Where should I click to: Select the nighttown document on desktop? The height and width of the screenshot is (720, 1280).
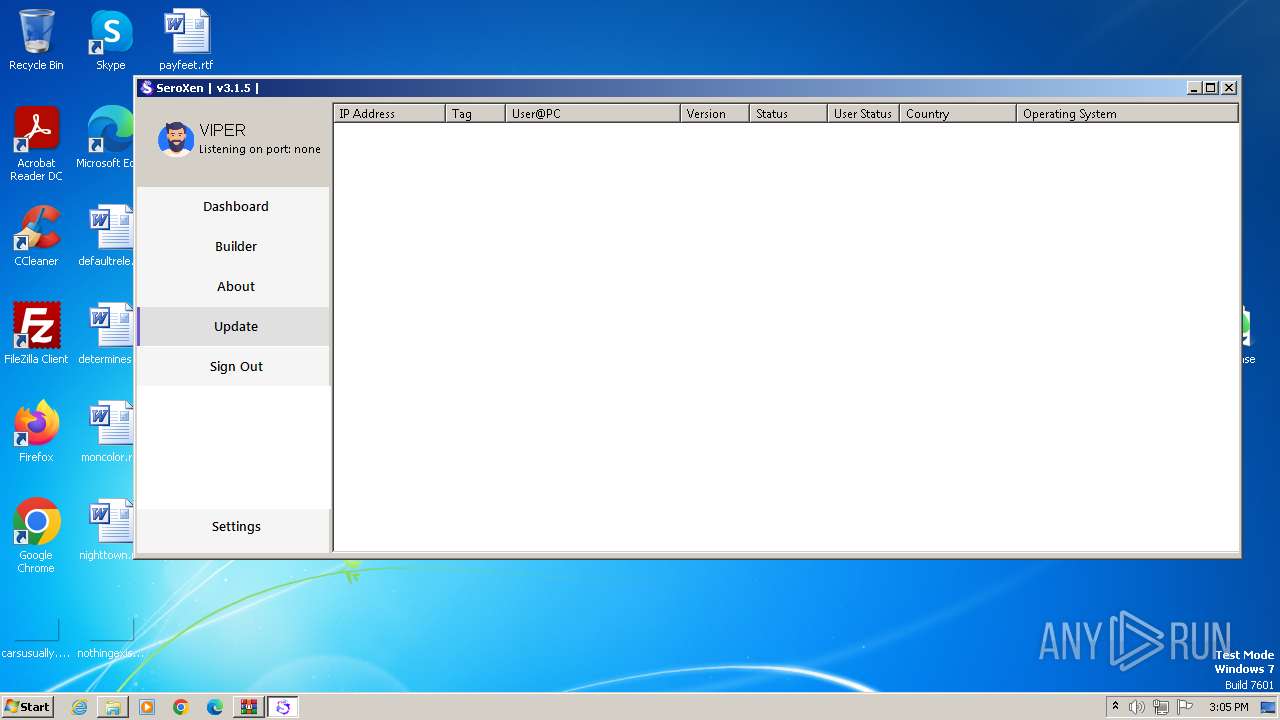[x=108, y=530]
